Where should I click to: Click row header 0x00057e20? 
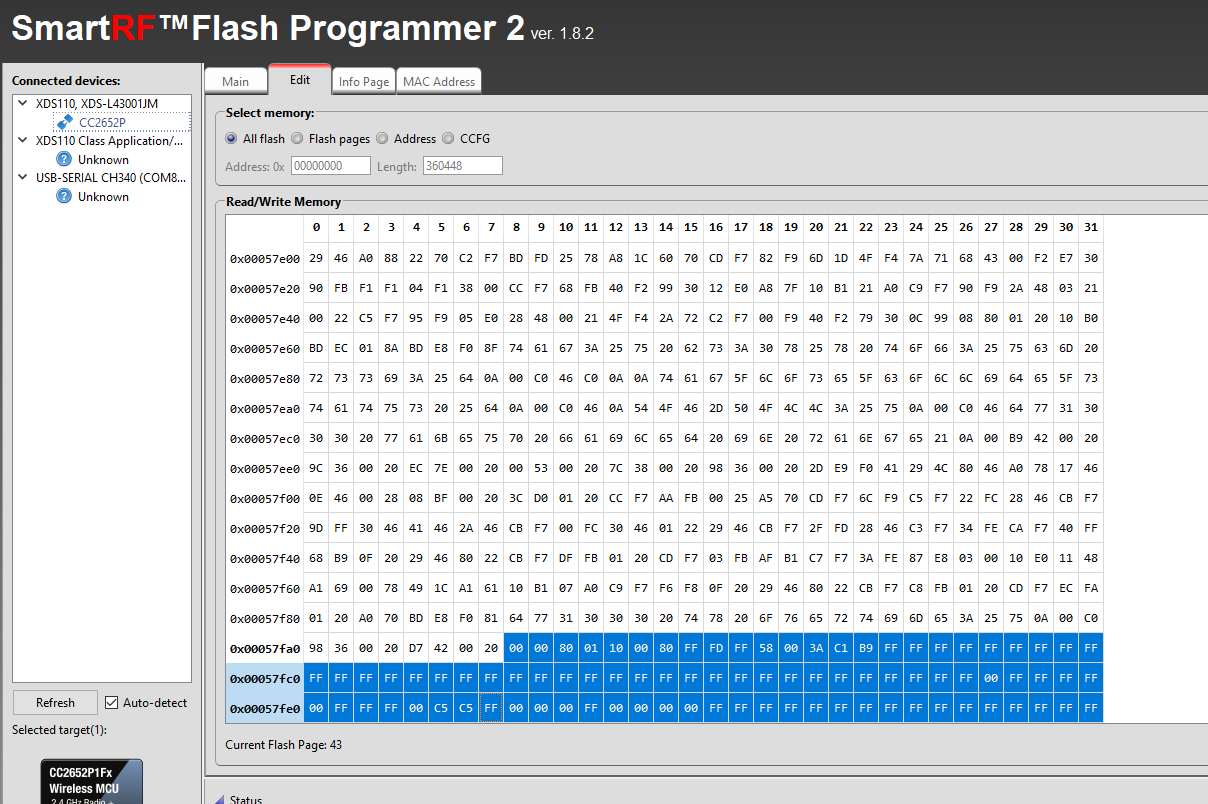click(x=265, y=288)
